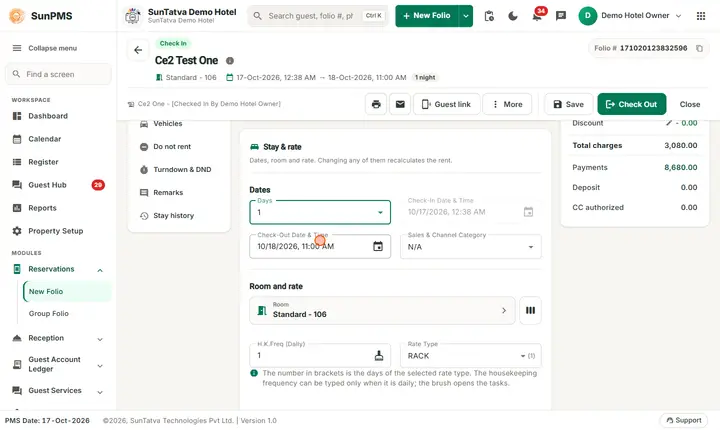Click the Check-Out Date & Time field
720x430 pixels.
(320, 247)
